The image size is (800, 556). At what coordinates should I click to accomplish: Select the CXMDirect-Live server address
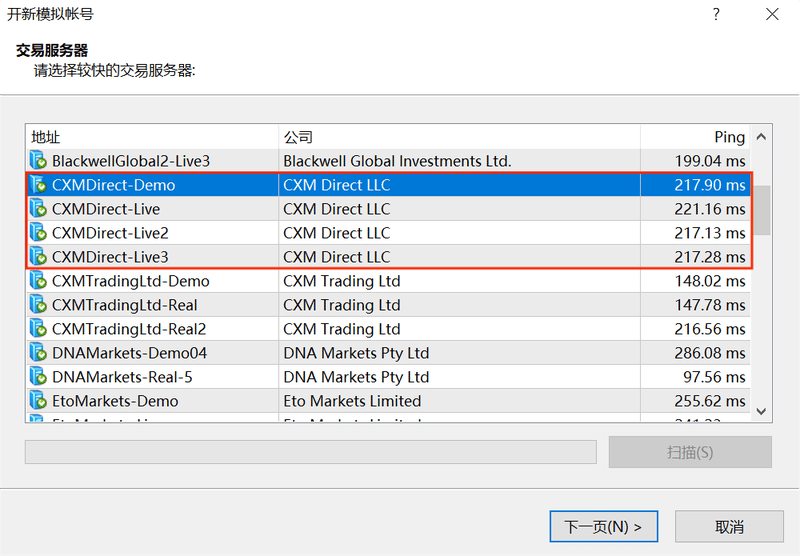106,209
